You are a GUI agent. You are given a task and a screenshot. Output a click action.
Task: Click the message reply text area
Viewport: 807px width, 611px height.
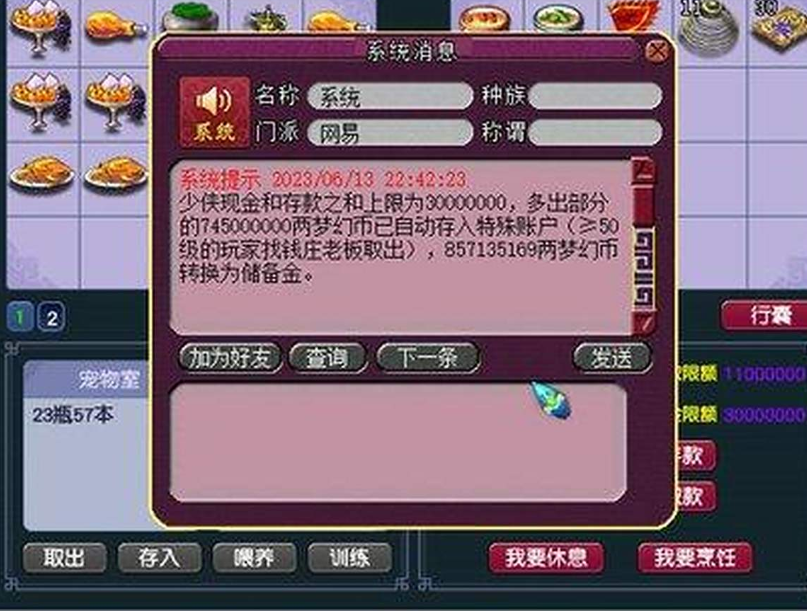(399, 442)
